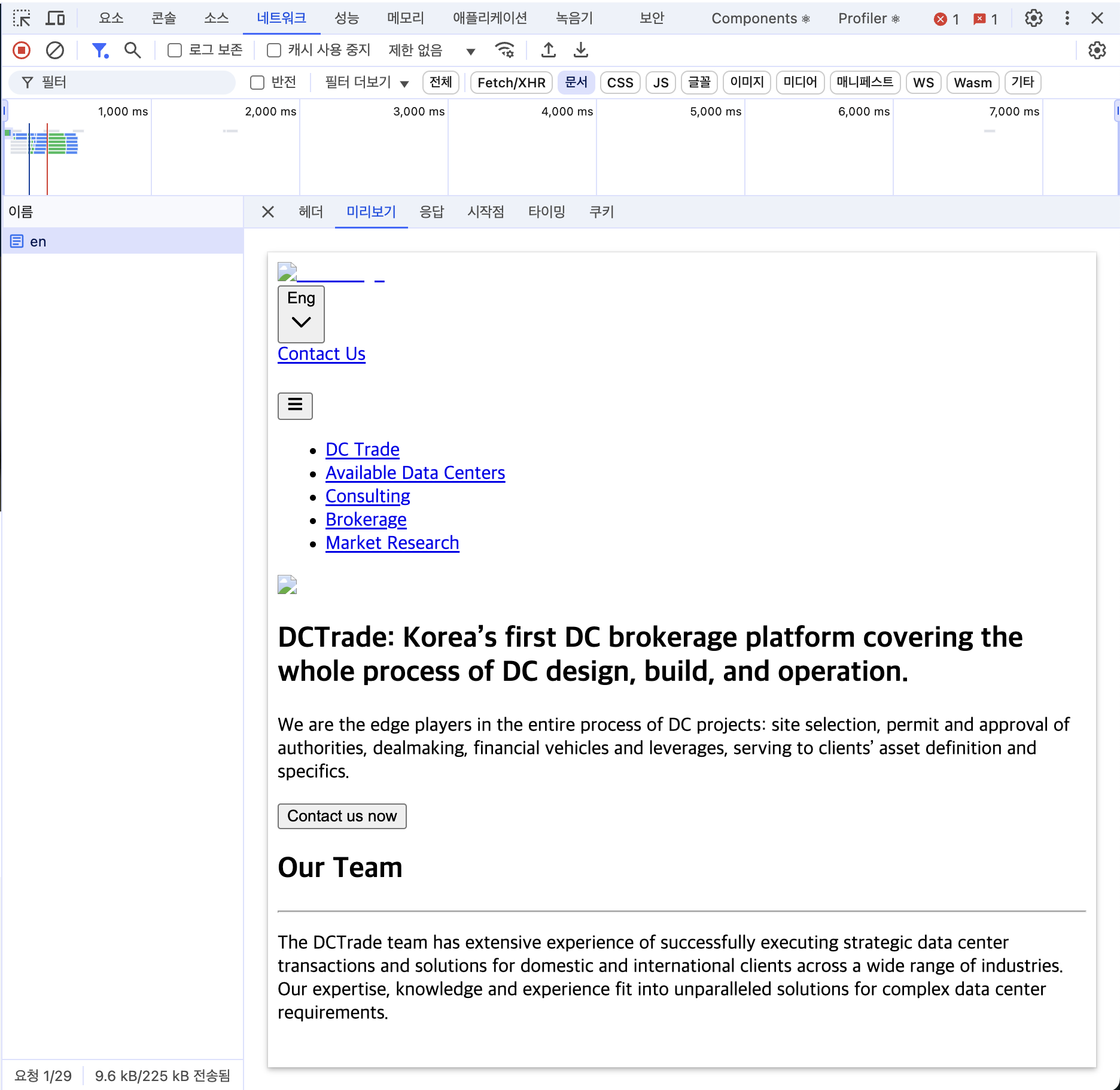Check the 캐시 사용 중지 option
The height and width of the screenshot is (1090, 1120).
[274, 50]
